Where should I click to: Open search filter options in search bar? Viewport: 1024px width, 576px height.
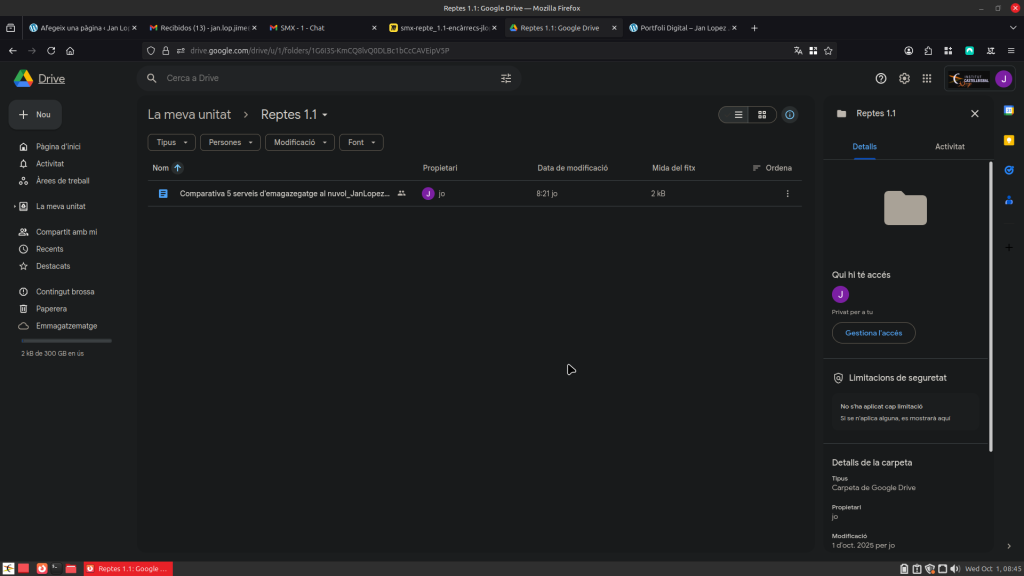coord(505,78)
